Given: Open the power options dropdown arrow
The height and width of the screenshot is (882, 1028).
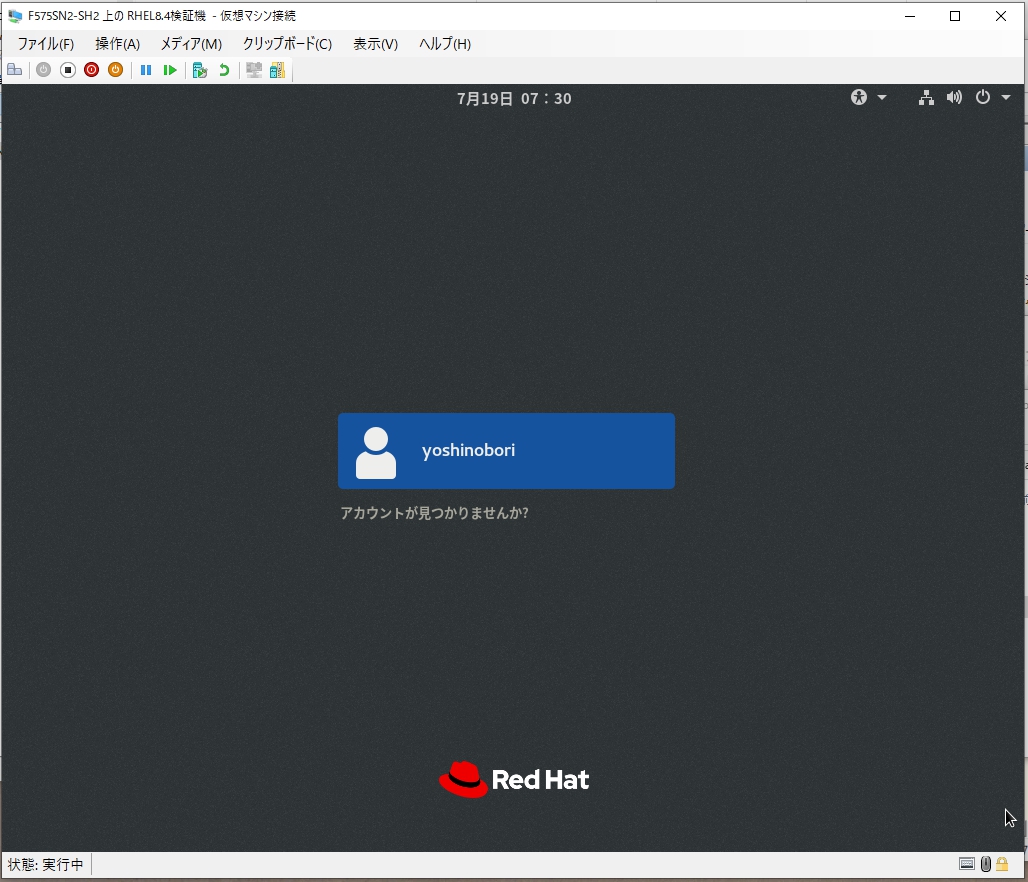Looking at the screenshot, I should click(1006, 97).
